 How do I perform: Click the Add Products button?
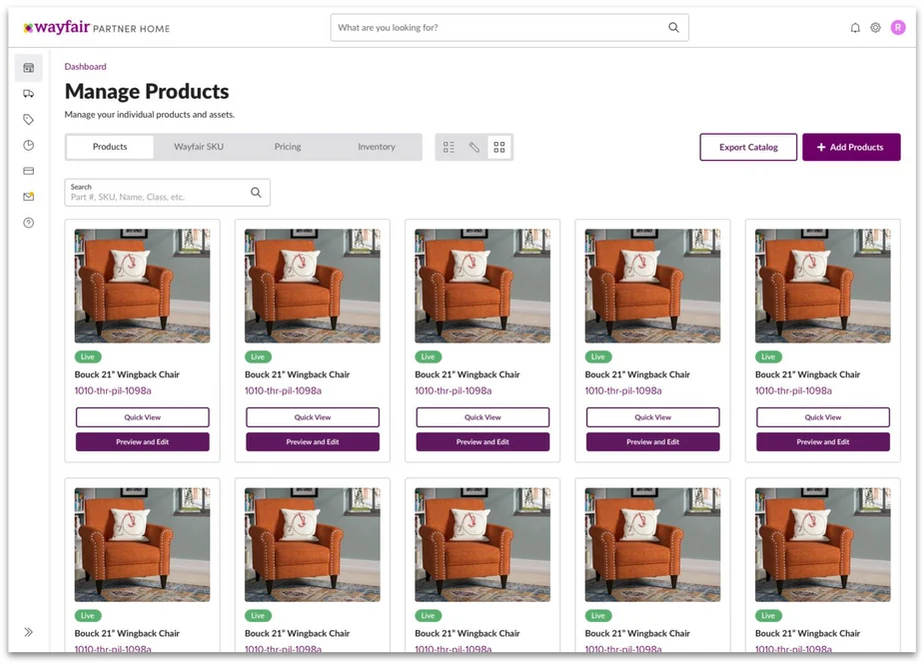[851, 147]
